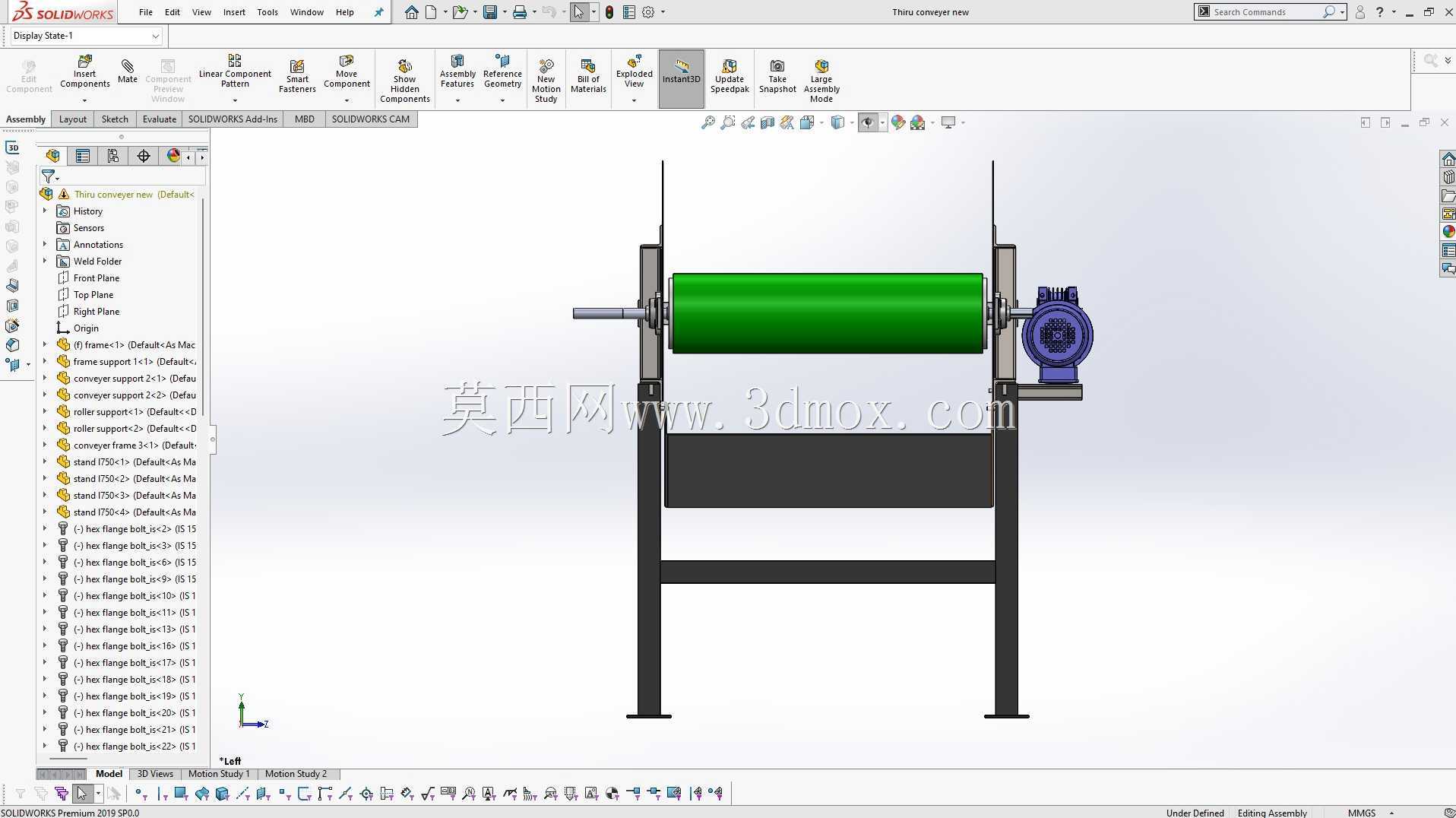Viewport: 1456px width, 818px height.
Task: Open the Tools menu
Action: [x=267, y=12]
